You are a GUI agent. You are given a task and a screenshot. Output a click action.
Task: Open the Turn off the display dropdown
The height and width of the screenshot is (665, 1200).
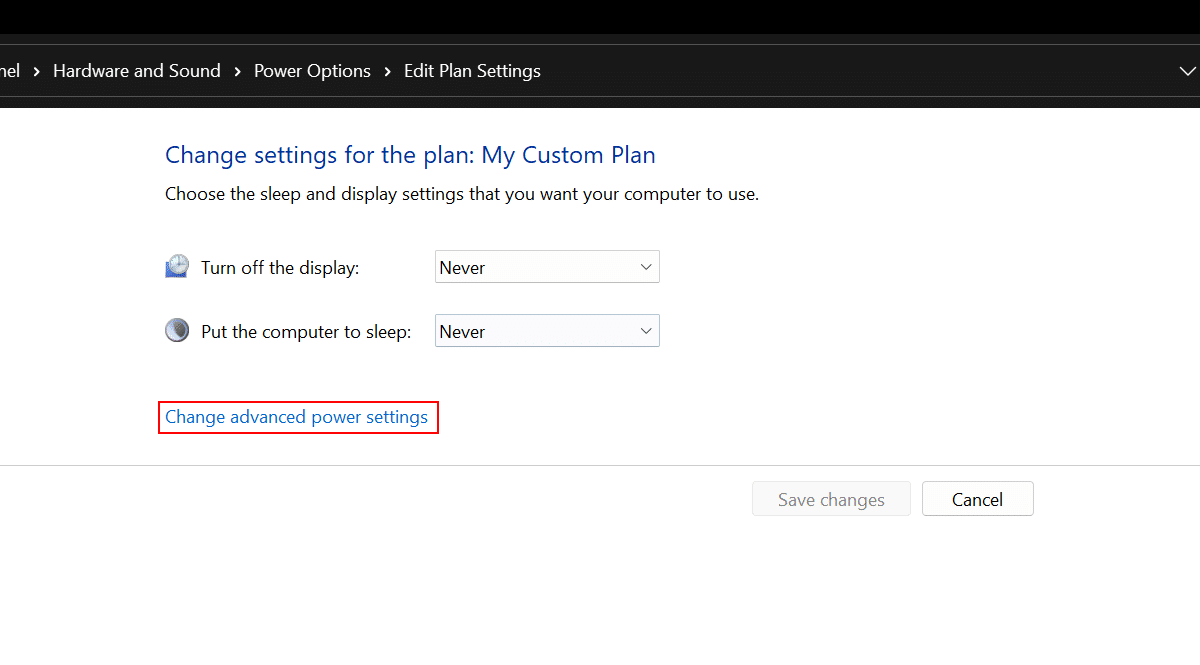(547, 267)
